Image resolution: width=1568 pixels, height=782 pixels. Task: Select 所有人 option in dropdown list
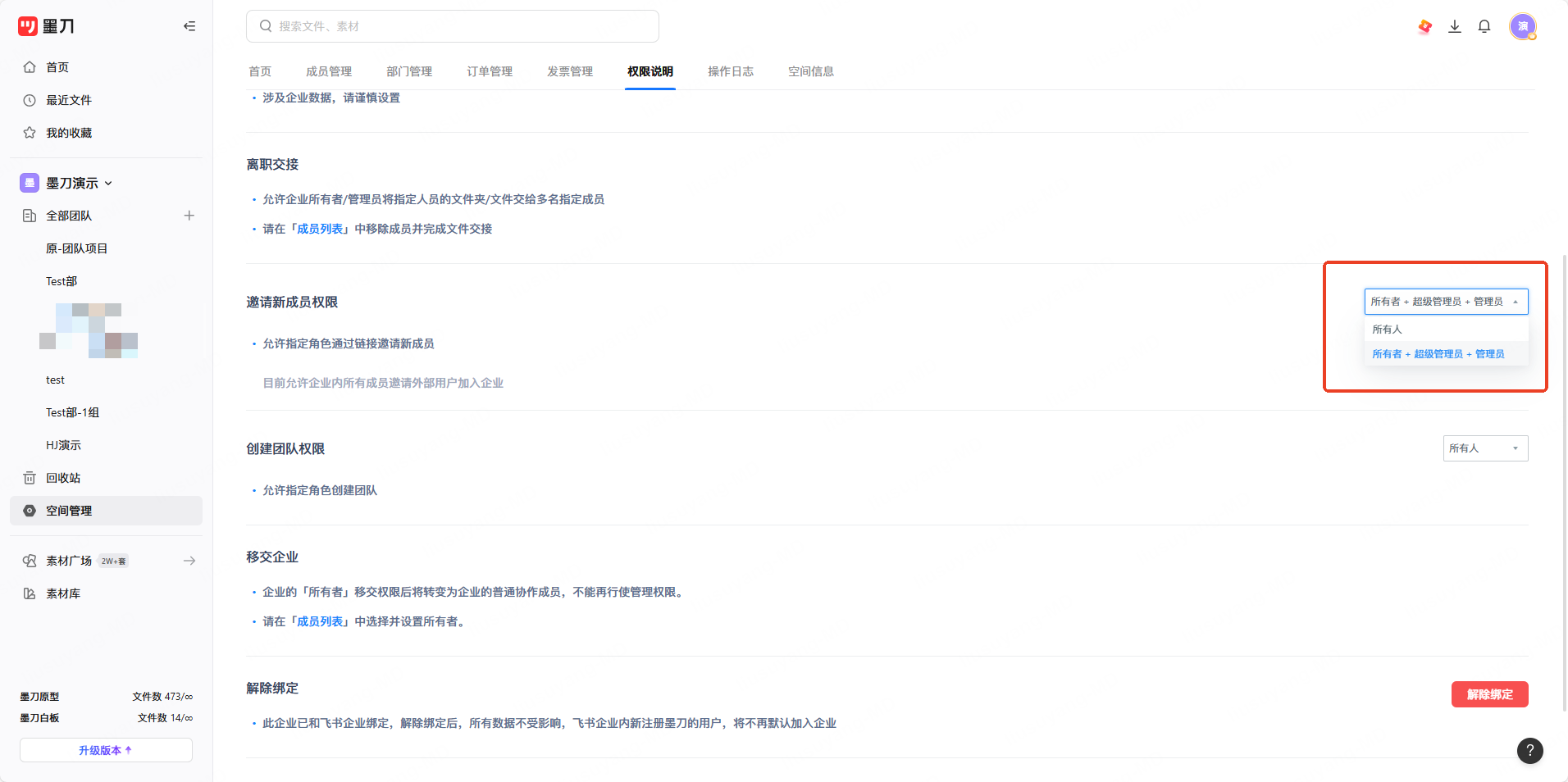[x=1446, y=330]
